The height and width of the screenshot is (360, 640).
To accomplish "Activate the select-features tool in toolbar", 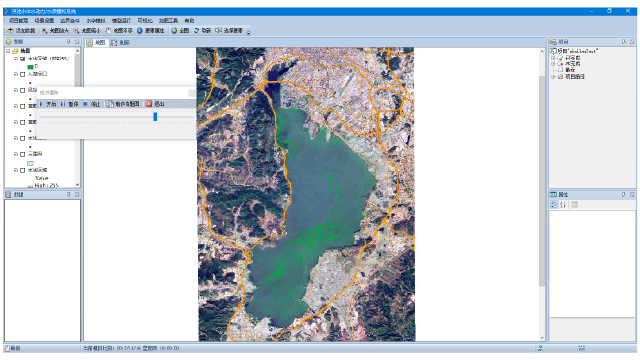I will [x=218, y=31].
